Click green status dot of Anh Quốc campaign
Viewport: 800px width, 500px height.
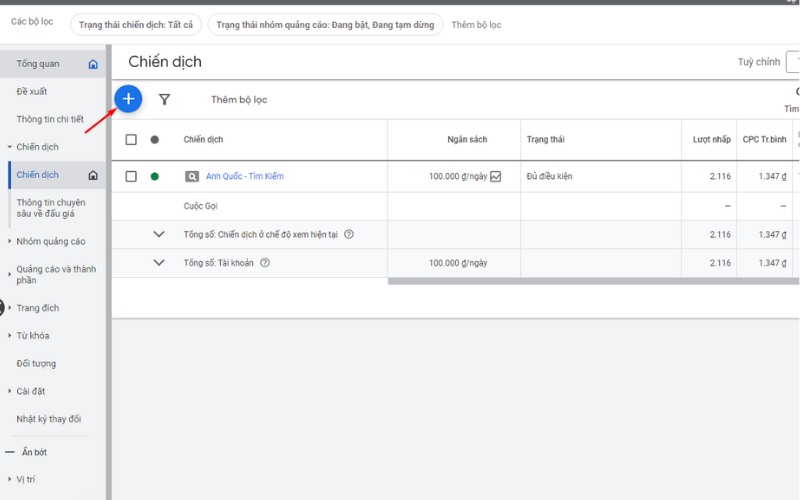pos(155,177)
